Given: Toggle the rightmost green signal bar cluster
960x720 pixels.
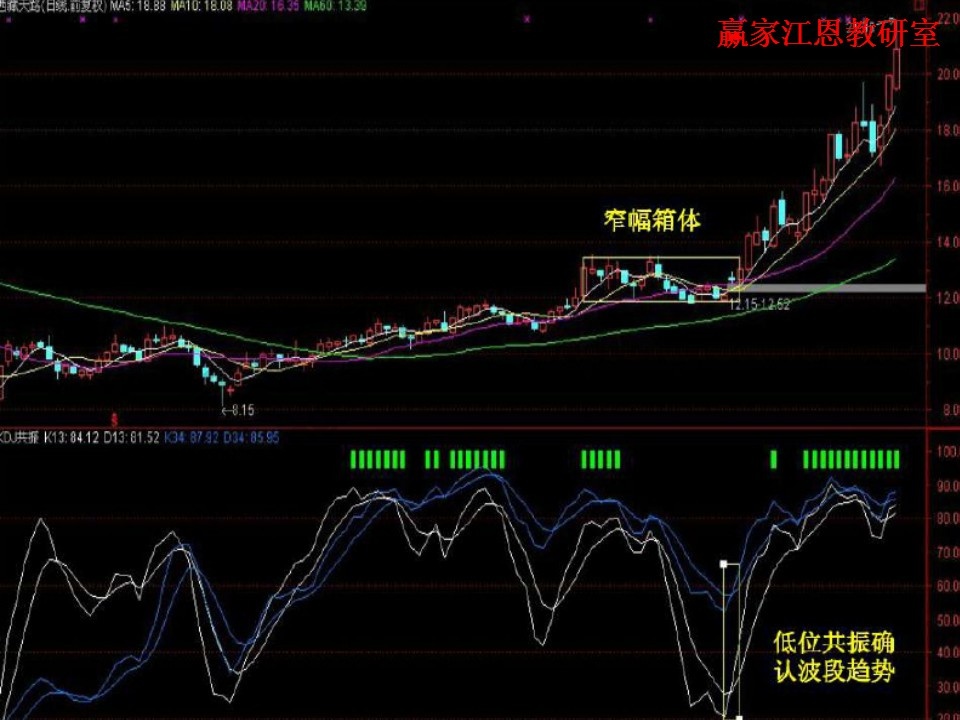Looking at the screenshot, I should pyautogui.click(x=850, y=460).
